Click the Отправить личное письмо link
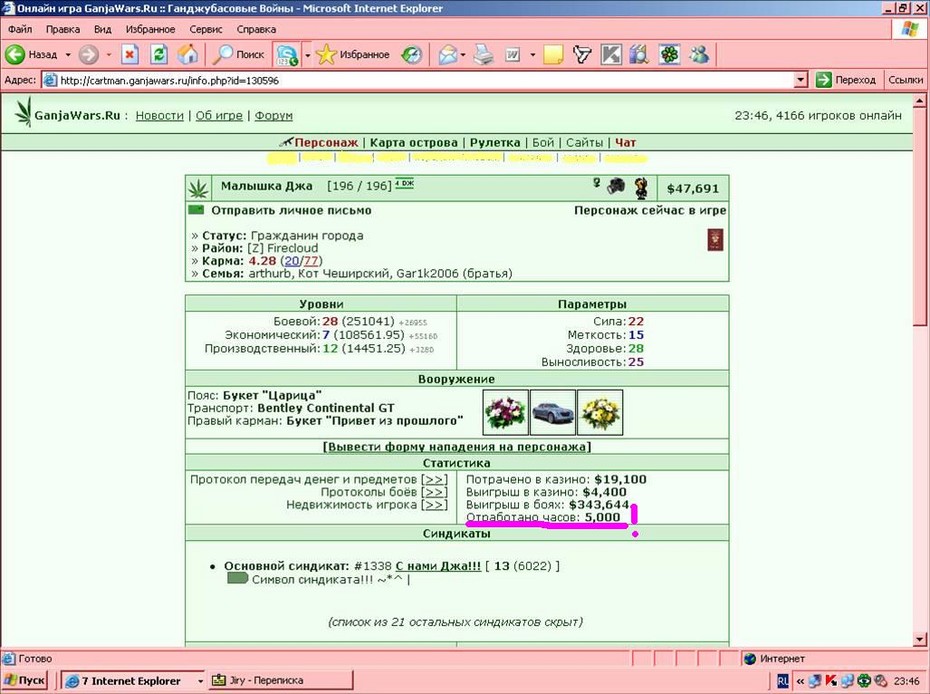Image resolution: width=930 pixels, height=694 pixels. (x=291, y=211)
